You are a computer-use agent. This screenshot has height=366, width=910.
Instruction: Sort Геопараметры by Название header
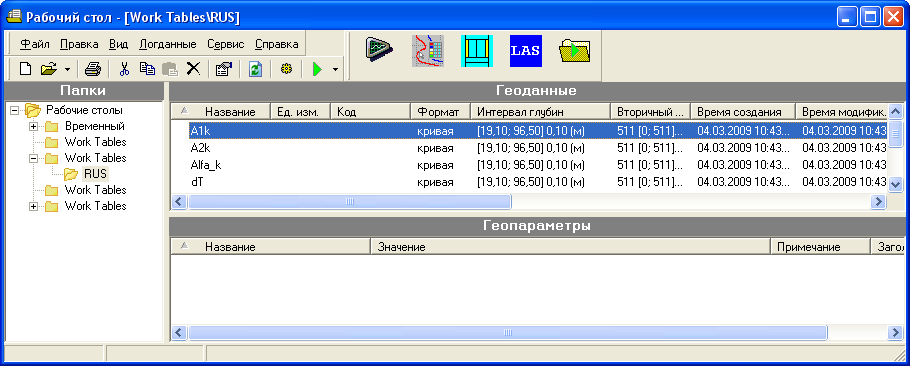point(271,247)
